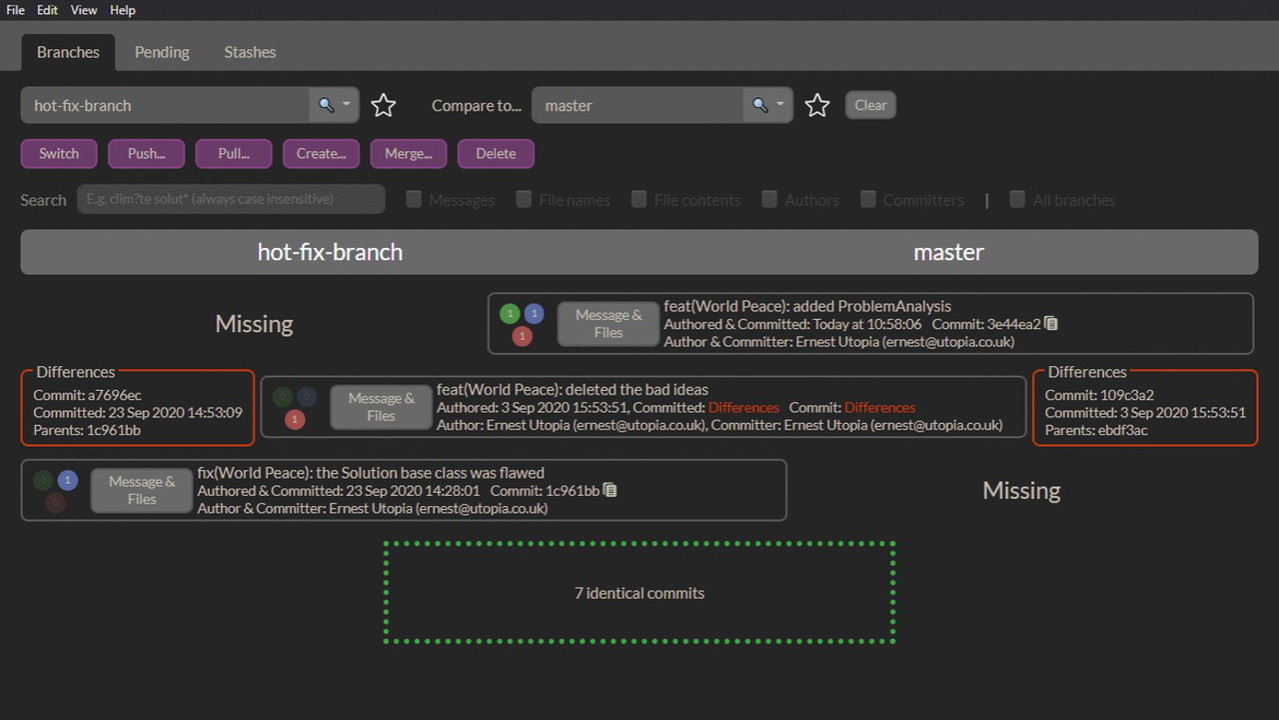This screenshot has width=1279, height=720.
Task: Click red circle badge on deleted bad ideas commit
Action: point(294,420)
